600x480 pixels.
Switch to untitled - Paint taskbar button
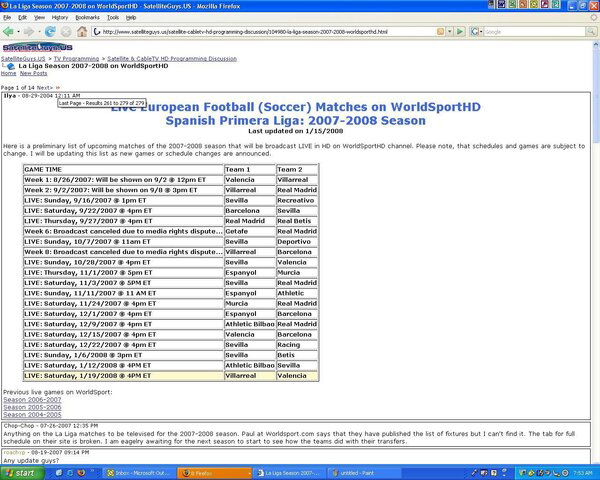(x=364, y=473)
